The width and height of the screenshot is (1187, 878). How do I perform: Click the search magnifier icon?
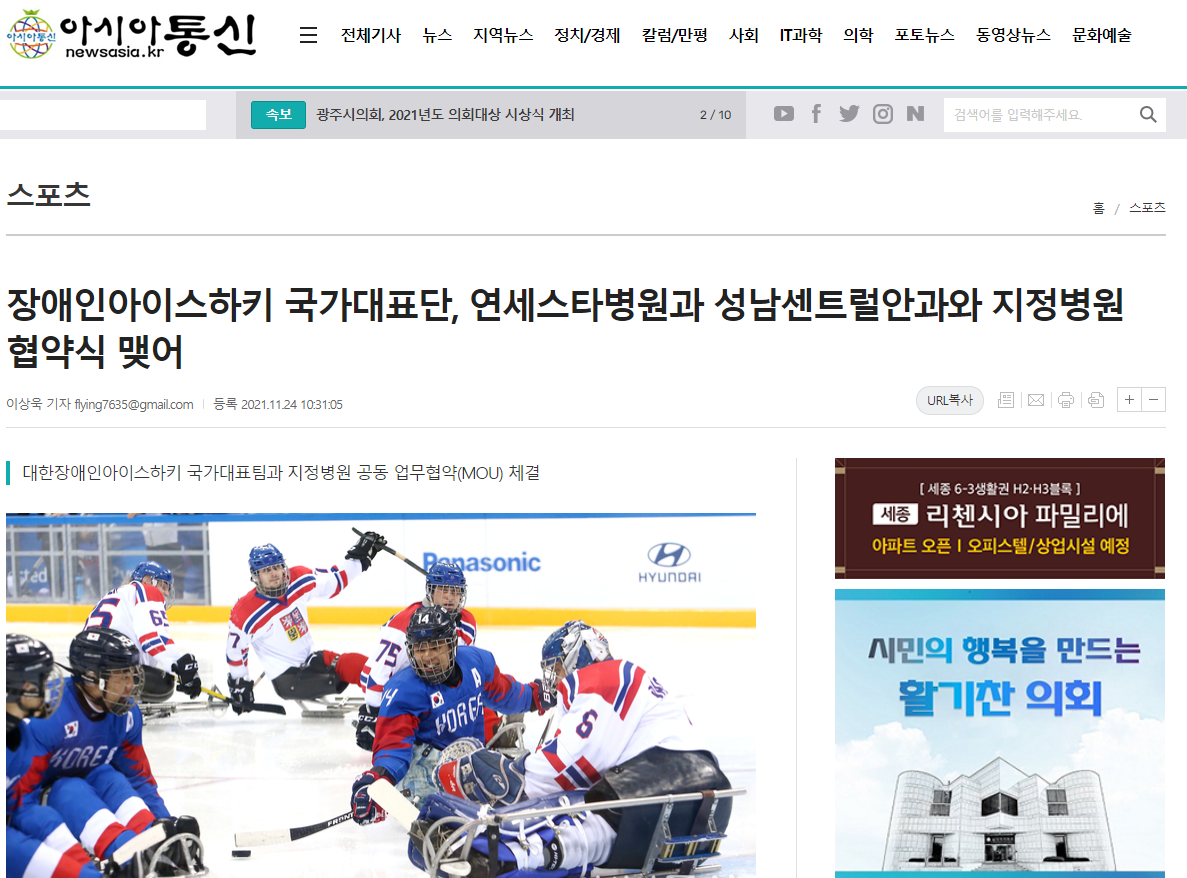click(1148, 114)
